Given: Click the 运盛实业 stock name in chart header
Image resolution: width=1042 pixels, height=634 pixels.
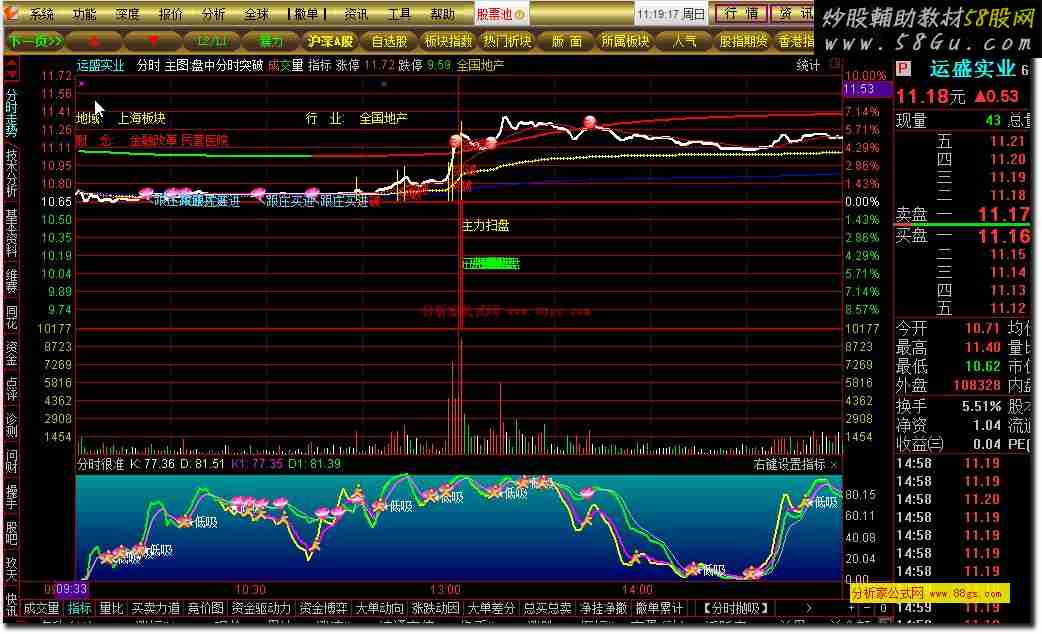Looking at the screenshot, I should point(100,65).
